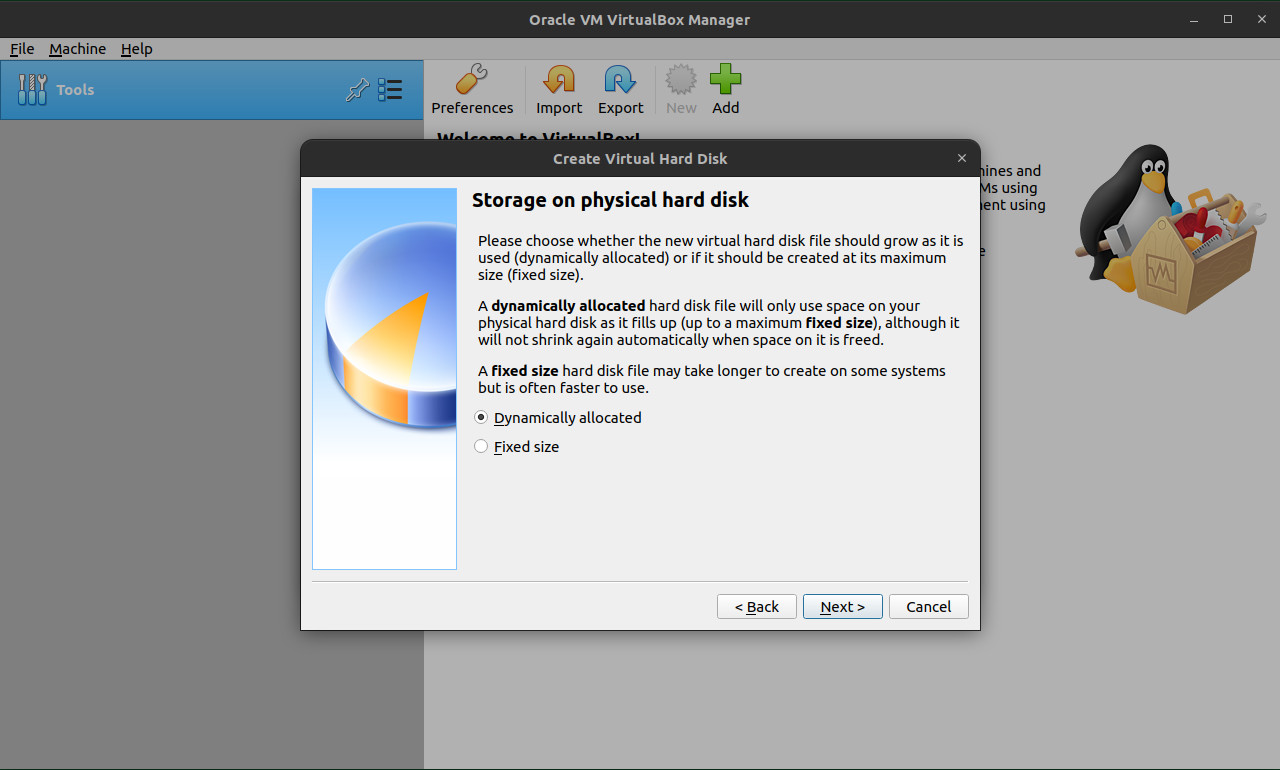Viewport: 1280px width, 770px height.
Task: Open the Tools list menu icon
Action: [x=390, y=90]
